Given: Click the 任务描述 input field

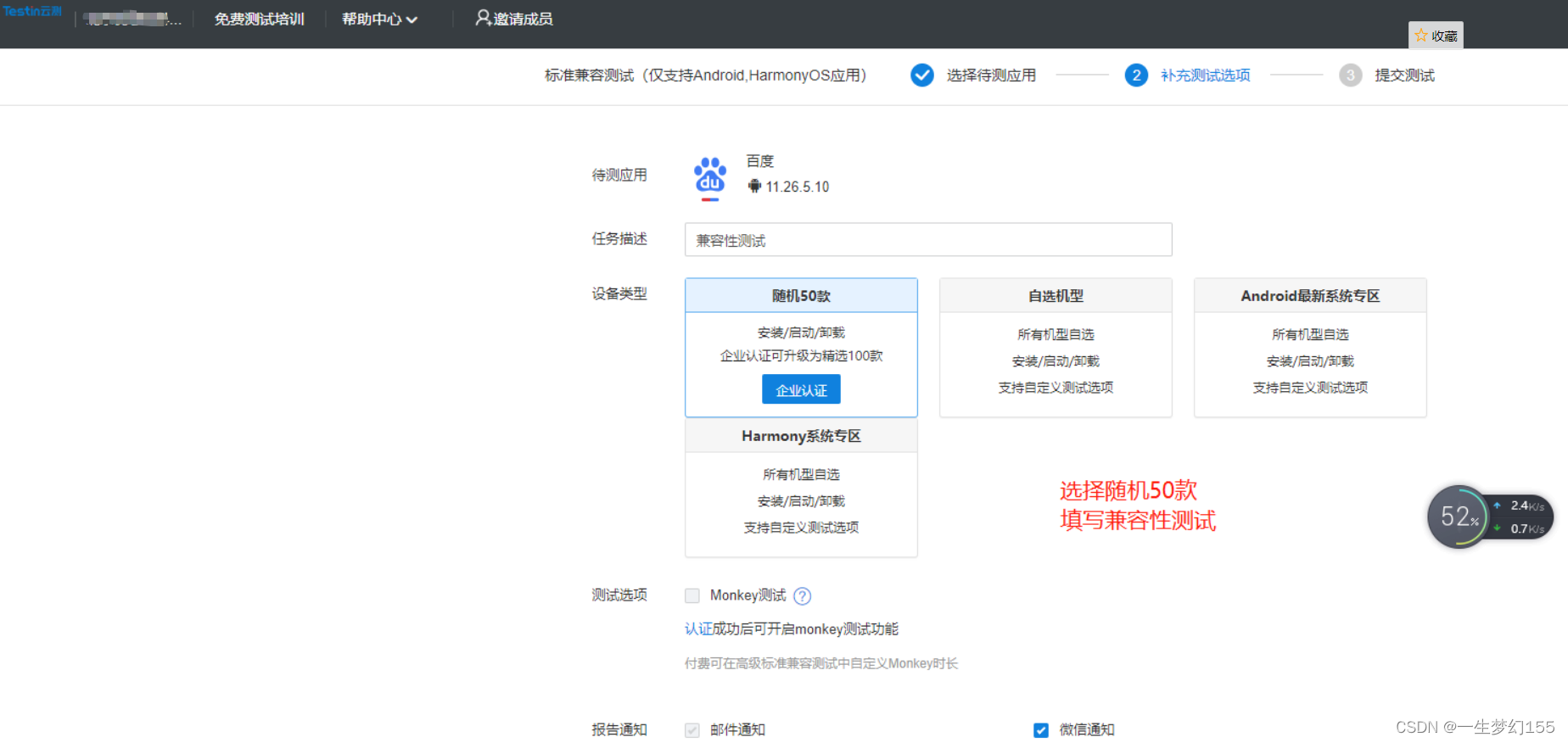Looking at the screenshot, I should (928, 240).
